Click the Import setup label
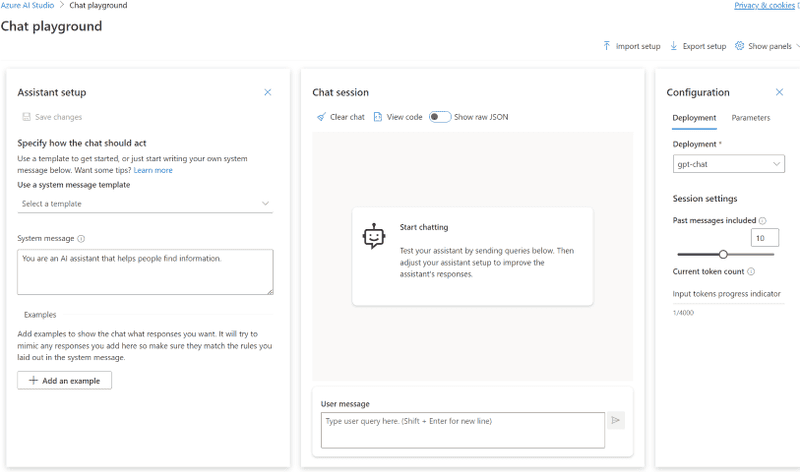This screenshot has height=472, width=800. click(638, 46)
